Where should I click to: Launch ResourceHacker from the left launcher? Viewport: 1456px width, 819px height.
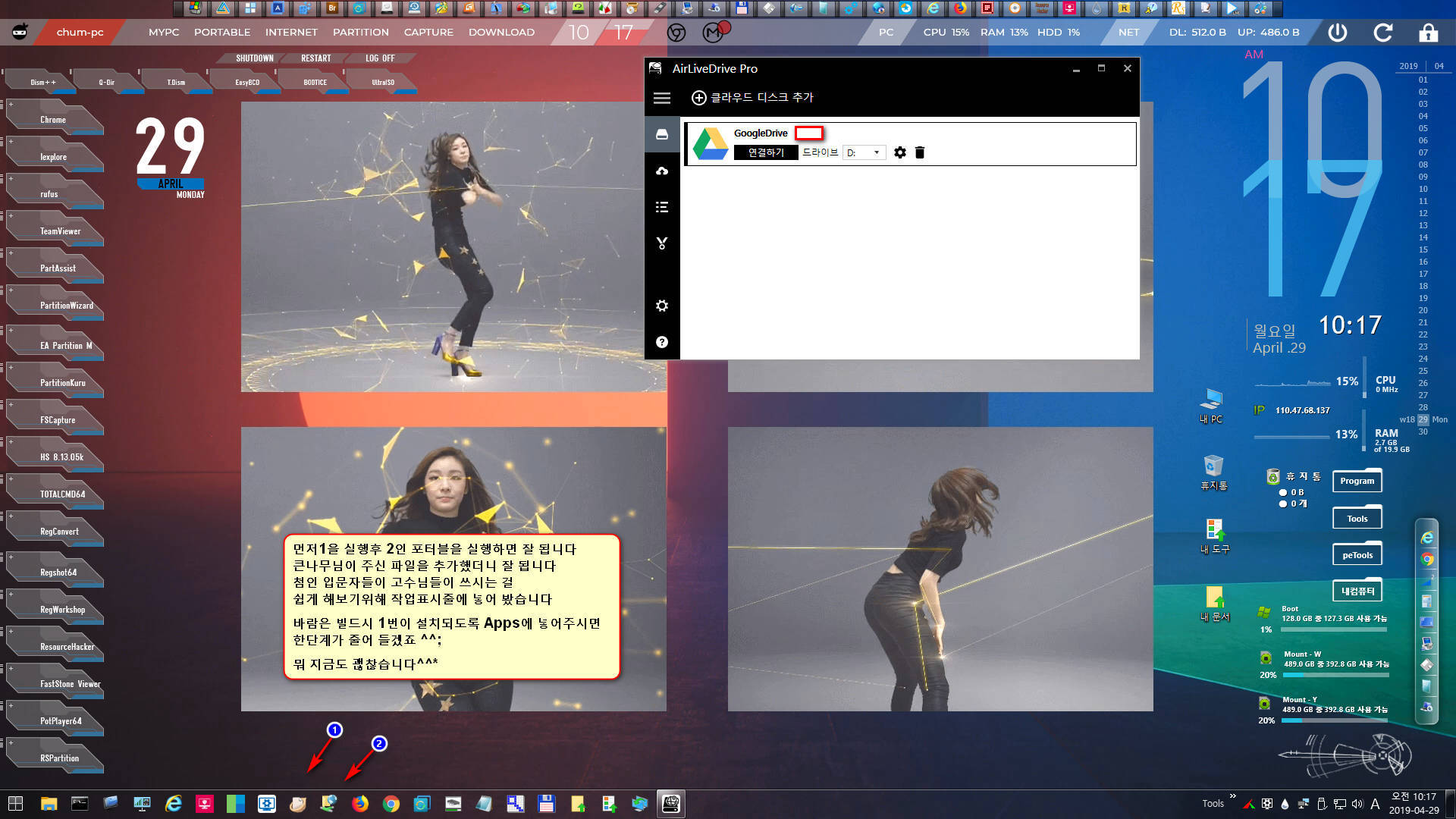tap(55, 646)
